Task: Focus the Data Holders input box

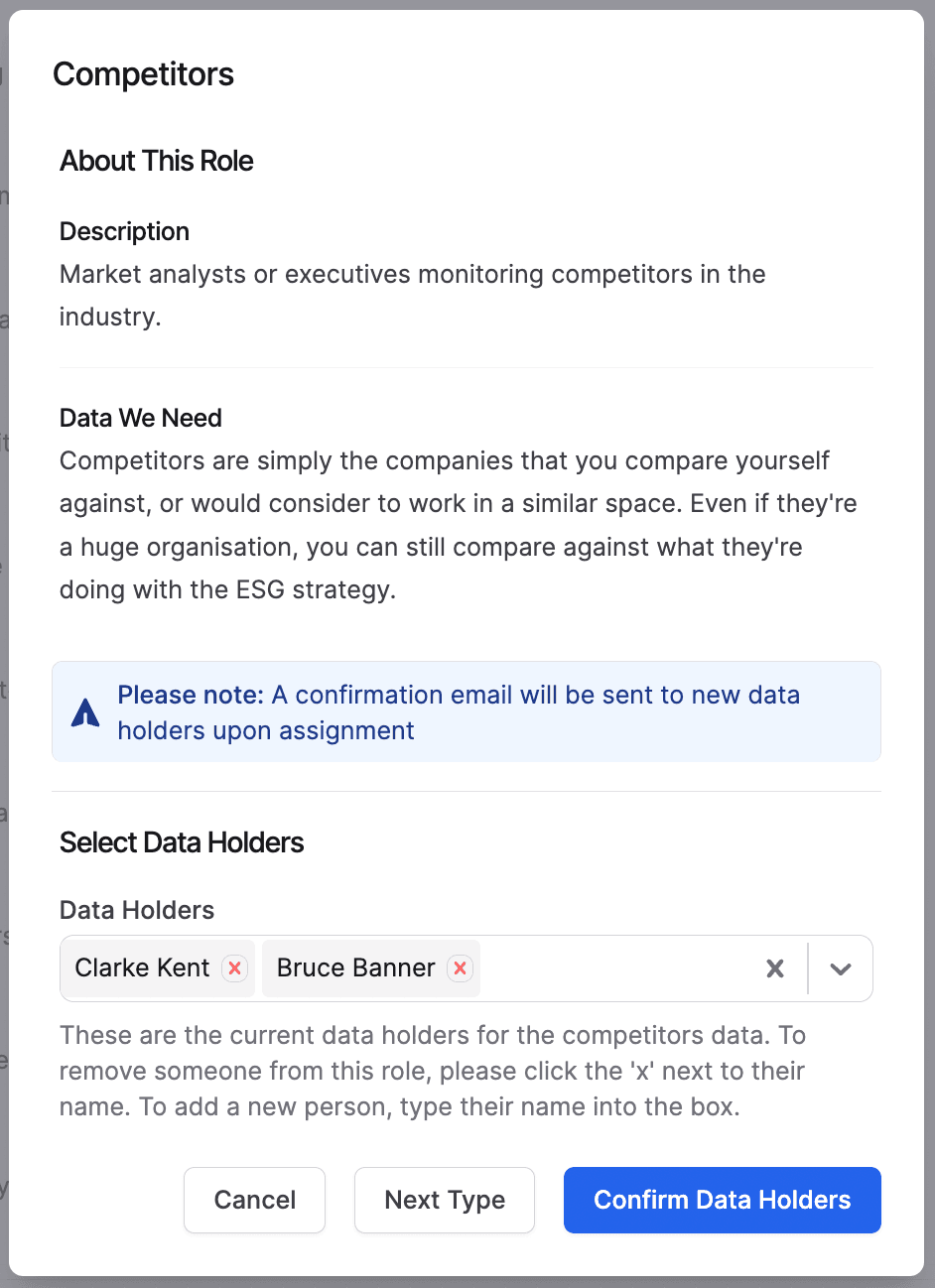Action: (x=615, y=968)
